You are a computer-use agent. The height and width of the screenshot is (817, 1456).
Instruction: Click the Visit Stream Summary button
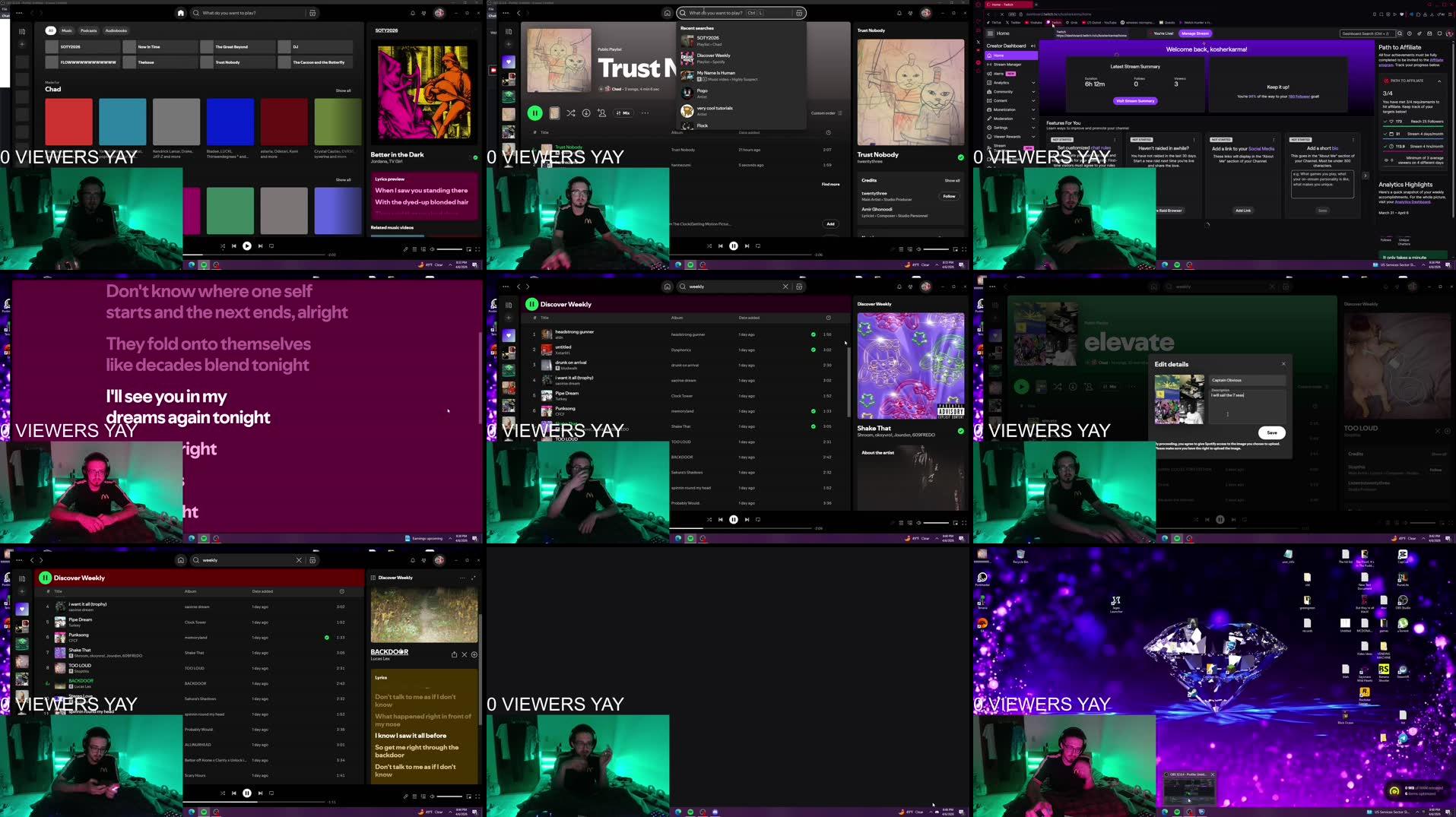pos(1134,100)
